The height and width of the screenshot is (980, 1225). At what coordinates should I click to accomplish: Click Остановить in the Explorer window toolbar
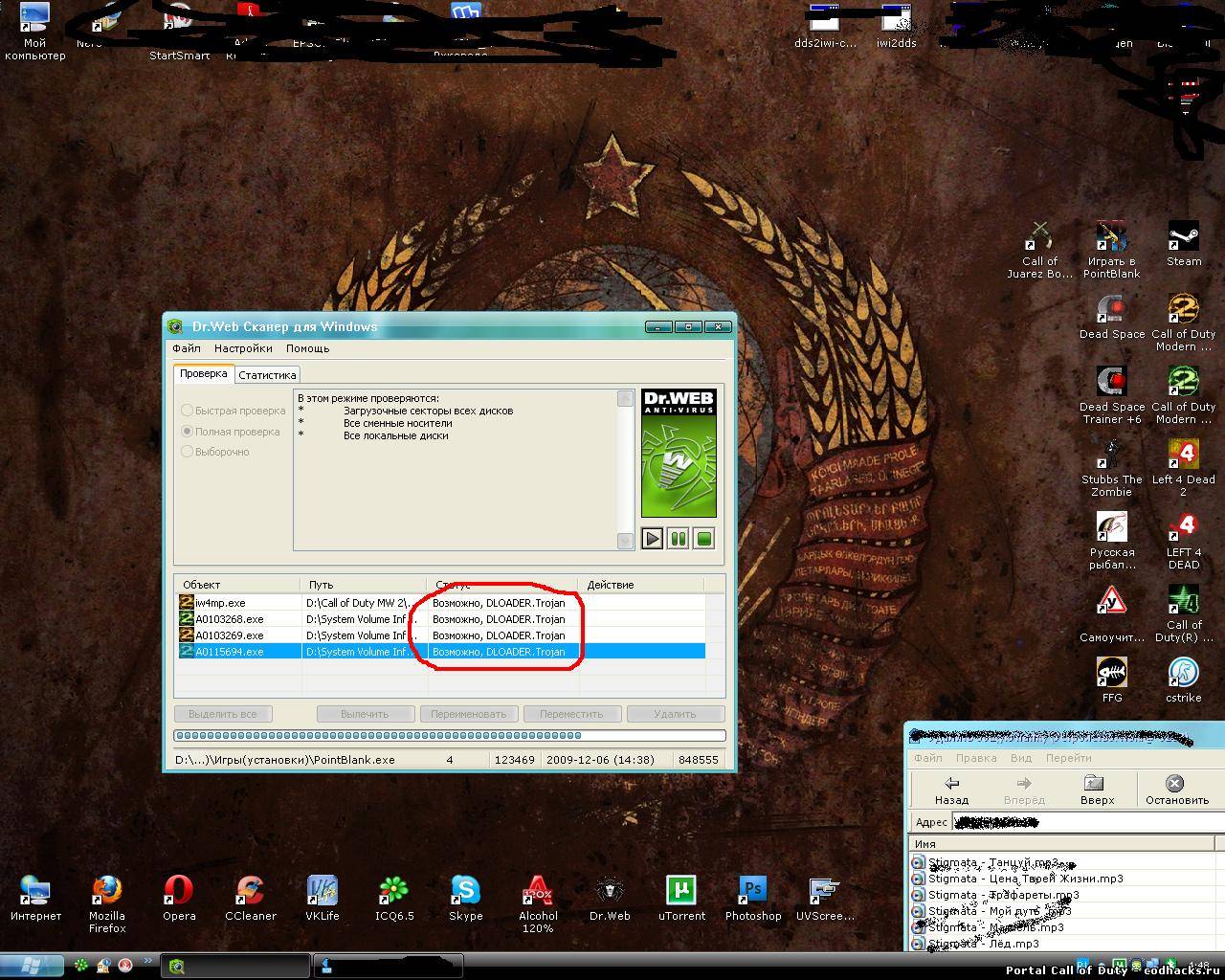(x=1176, y=790)
